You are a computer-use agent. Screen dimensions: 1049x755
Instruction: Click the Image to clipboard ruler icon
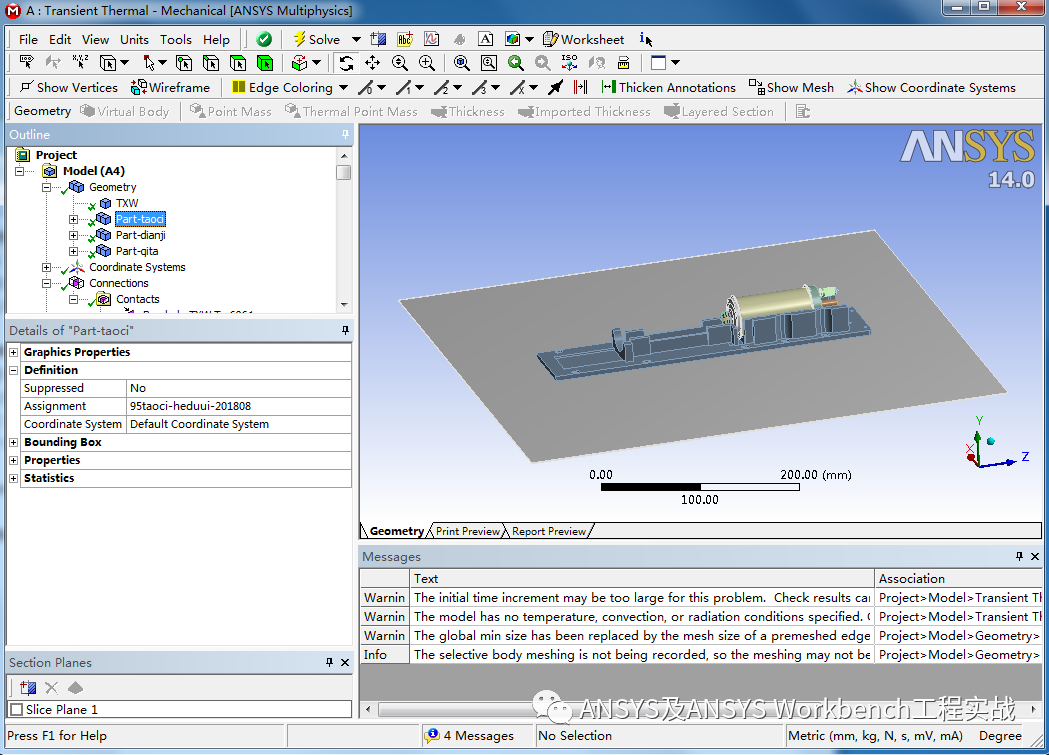pyautogui.click(x=624, y=63)
